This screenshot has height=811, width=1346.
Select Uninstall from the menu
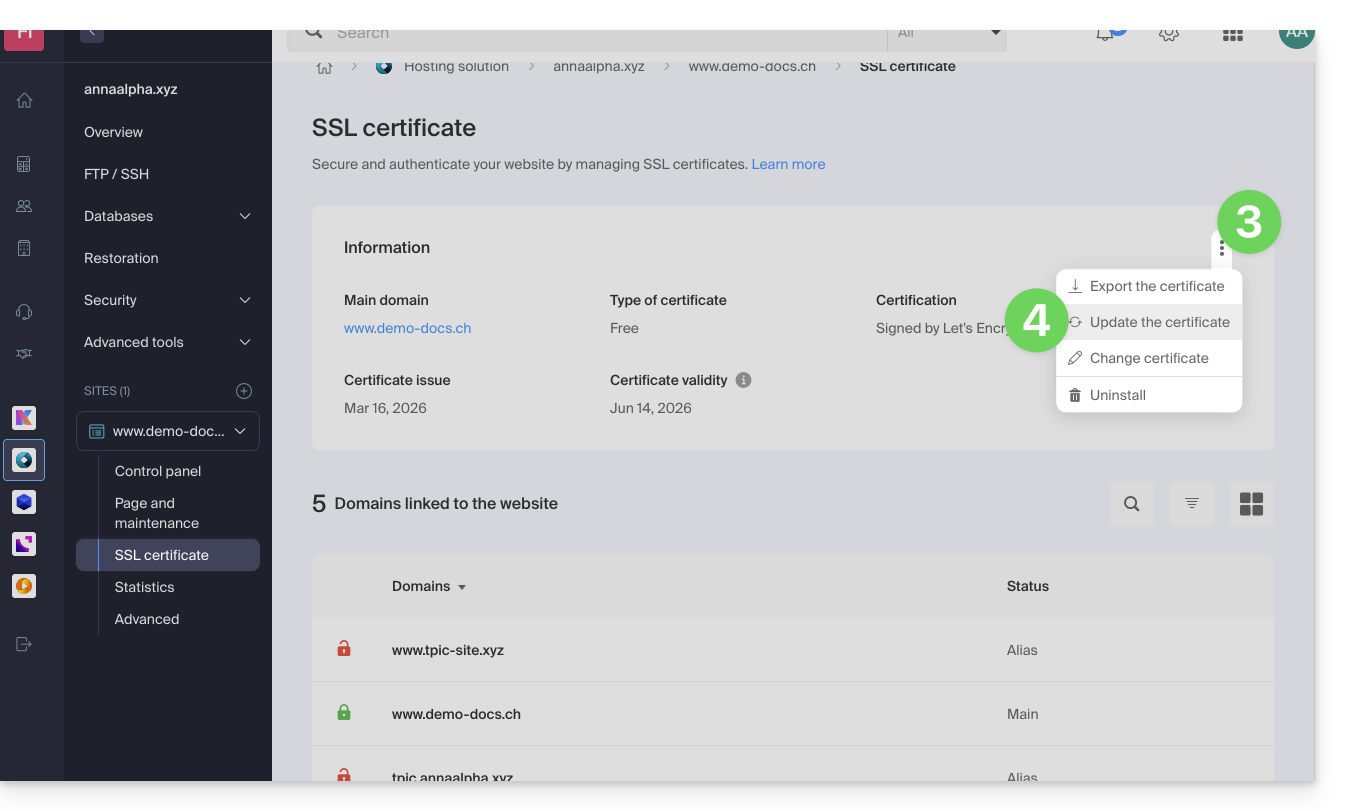coord(1117,395)
